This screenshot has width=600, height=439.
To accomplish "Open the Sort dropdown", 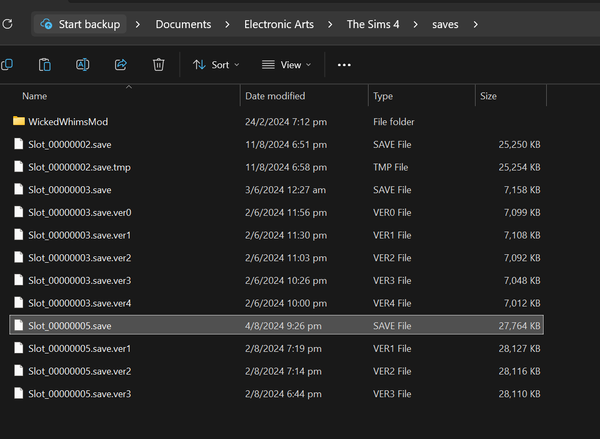I will [216, 65].
